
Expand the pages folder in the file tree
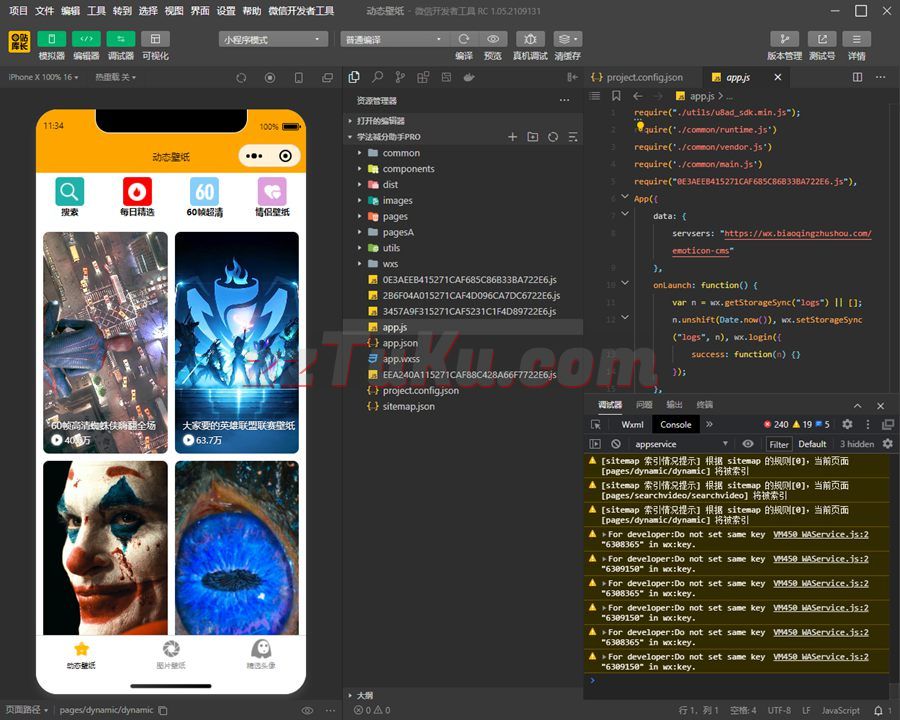click(395, 217)
